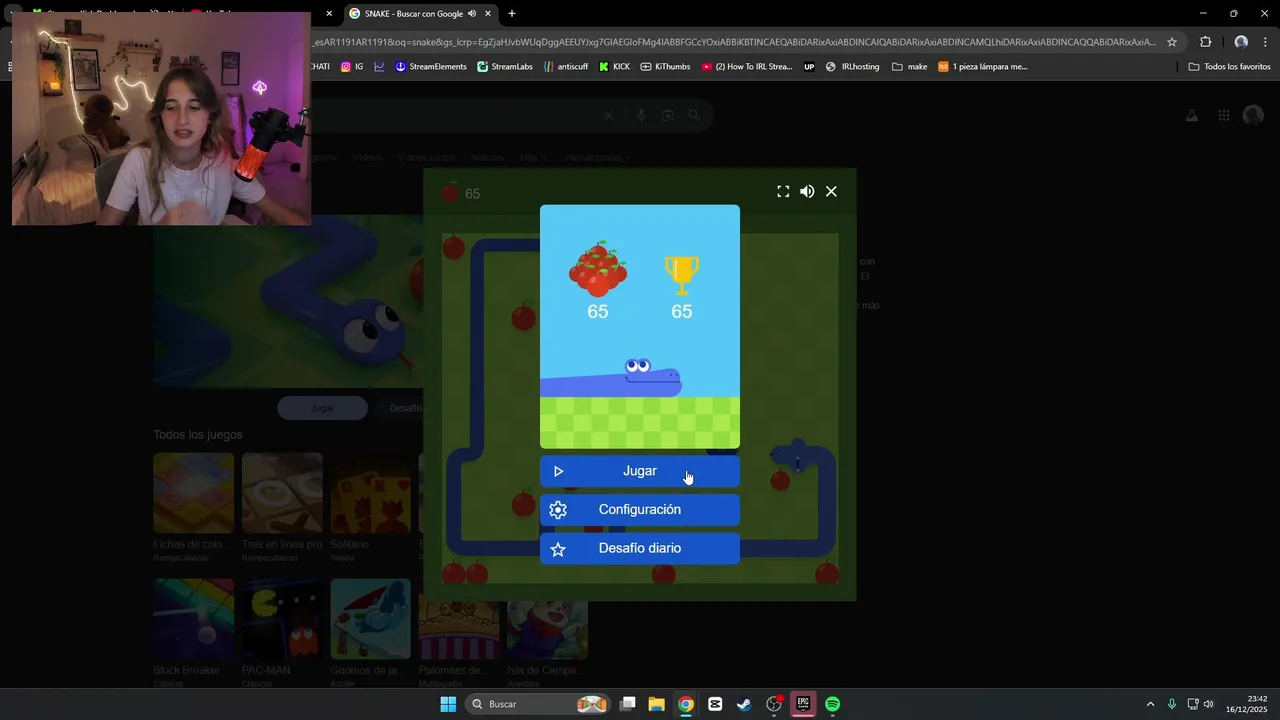Open the StreamElements bookmark
The image size is (1280, 720).
tap(431, 67)
